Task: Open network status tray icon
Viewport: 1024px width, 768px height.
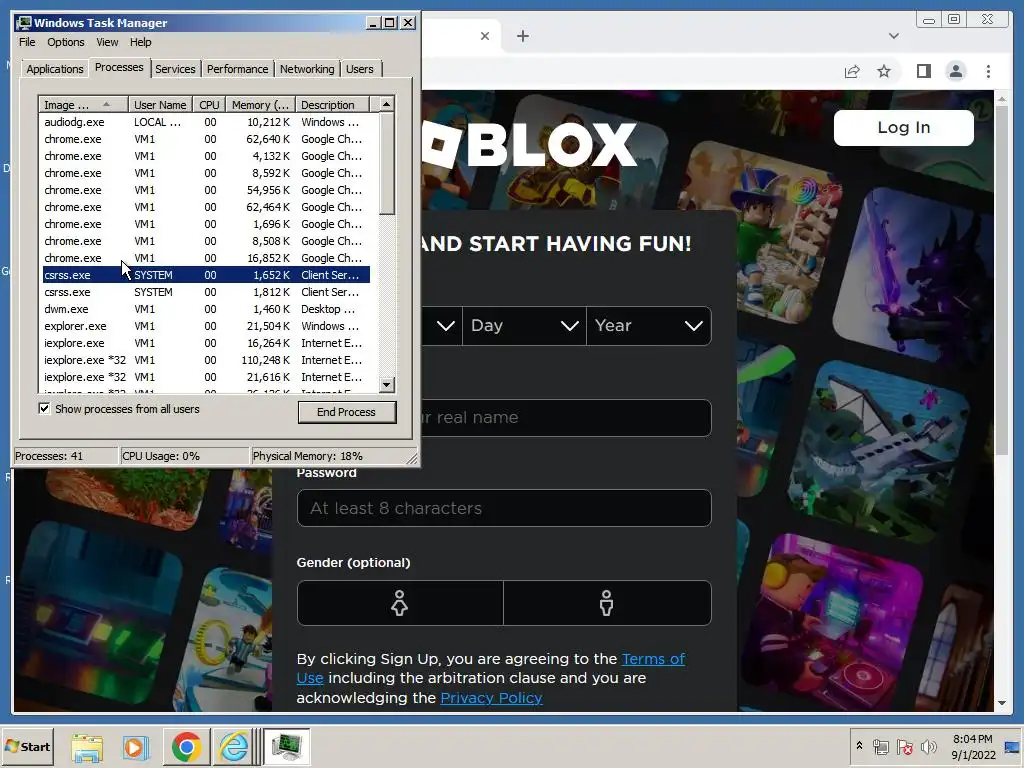Action: 880,747
